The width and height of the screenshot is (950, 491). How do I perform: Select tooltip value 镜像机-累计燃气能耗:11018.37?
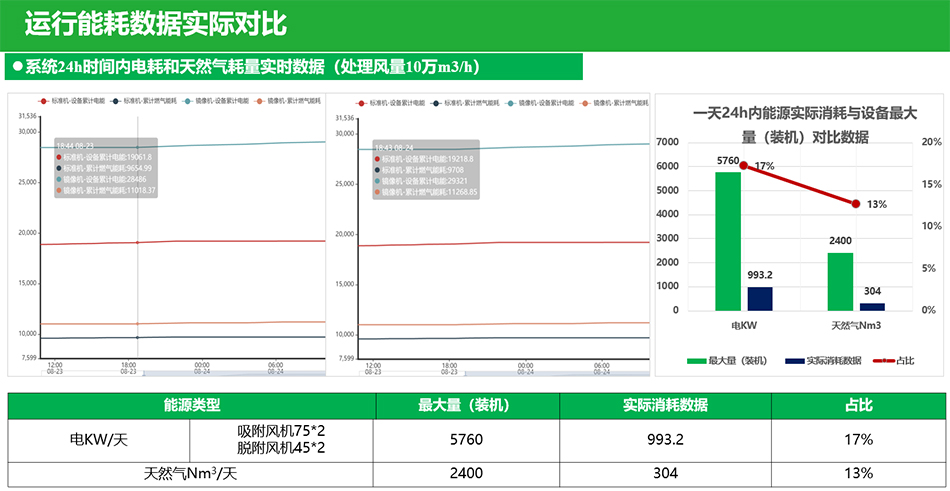click(x=105, y=190)
